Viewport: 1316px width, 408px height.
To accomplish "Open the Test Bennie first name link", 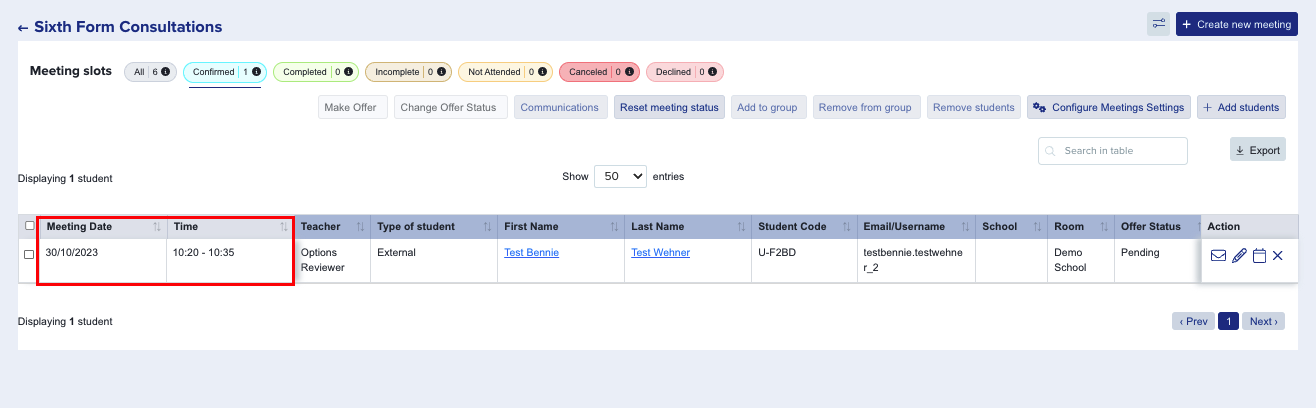I will point(531,253).
